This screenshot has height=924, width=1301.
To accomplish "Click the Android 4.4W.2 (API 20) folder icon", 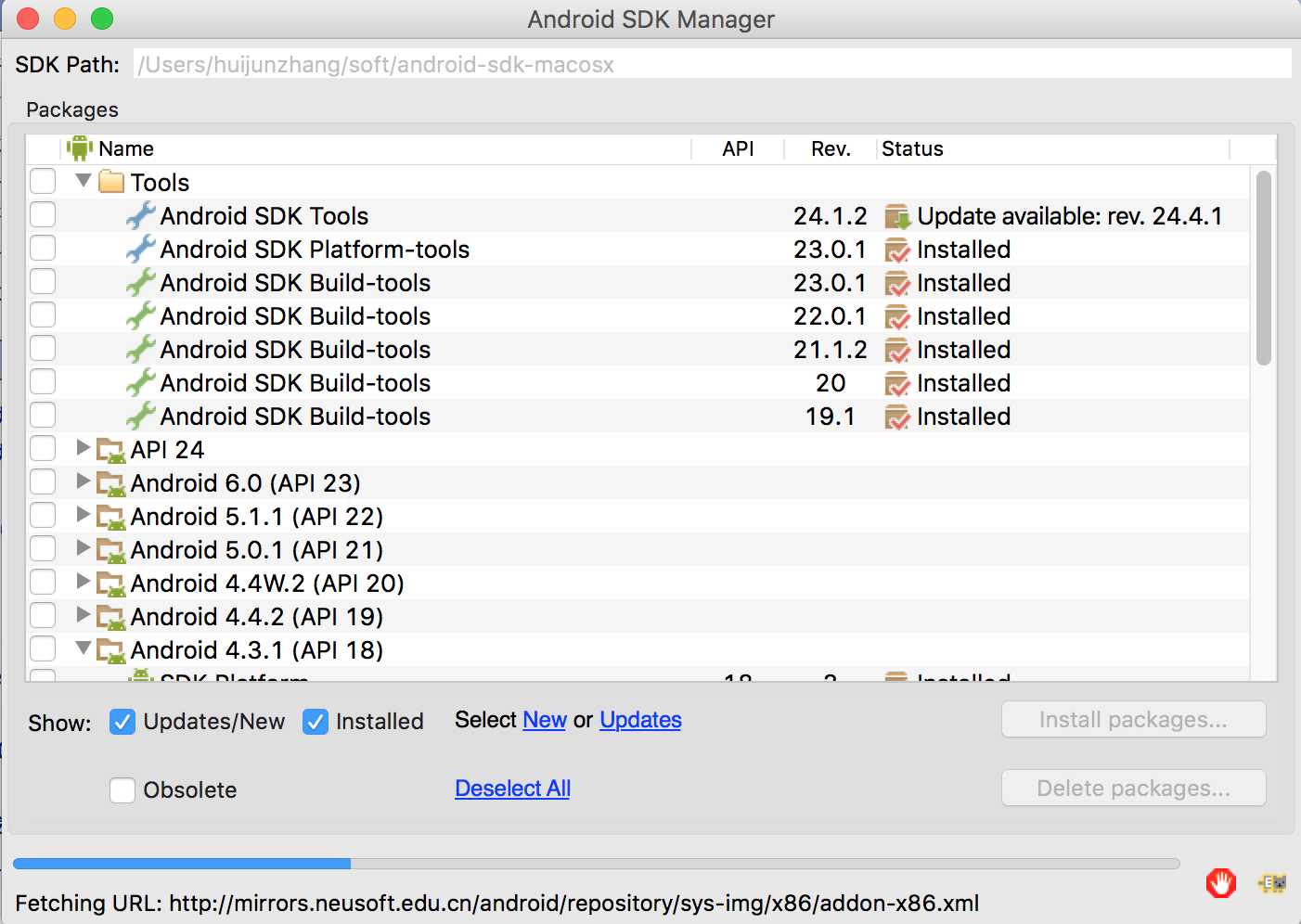I will click(111, 584).
